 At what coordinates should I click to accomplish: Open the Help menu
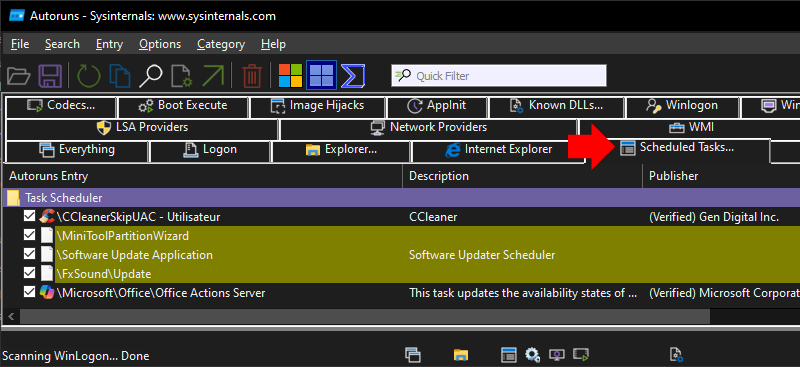coord(273,44)
